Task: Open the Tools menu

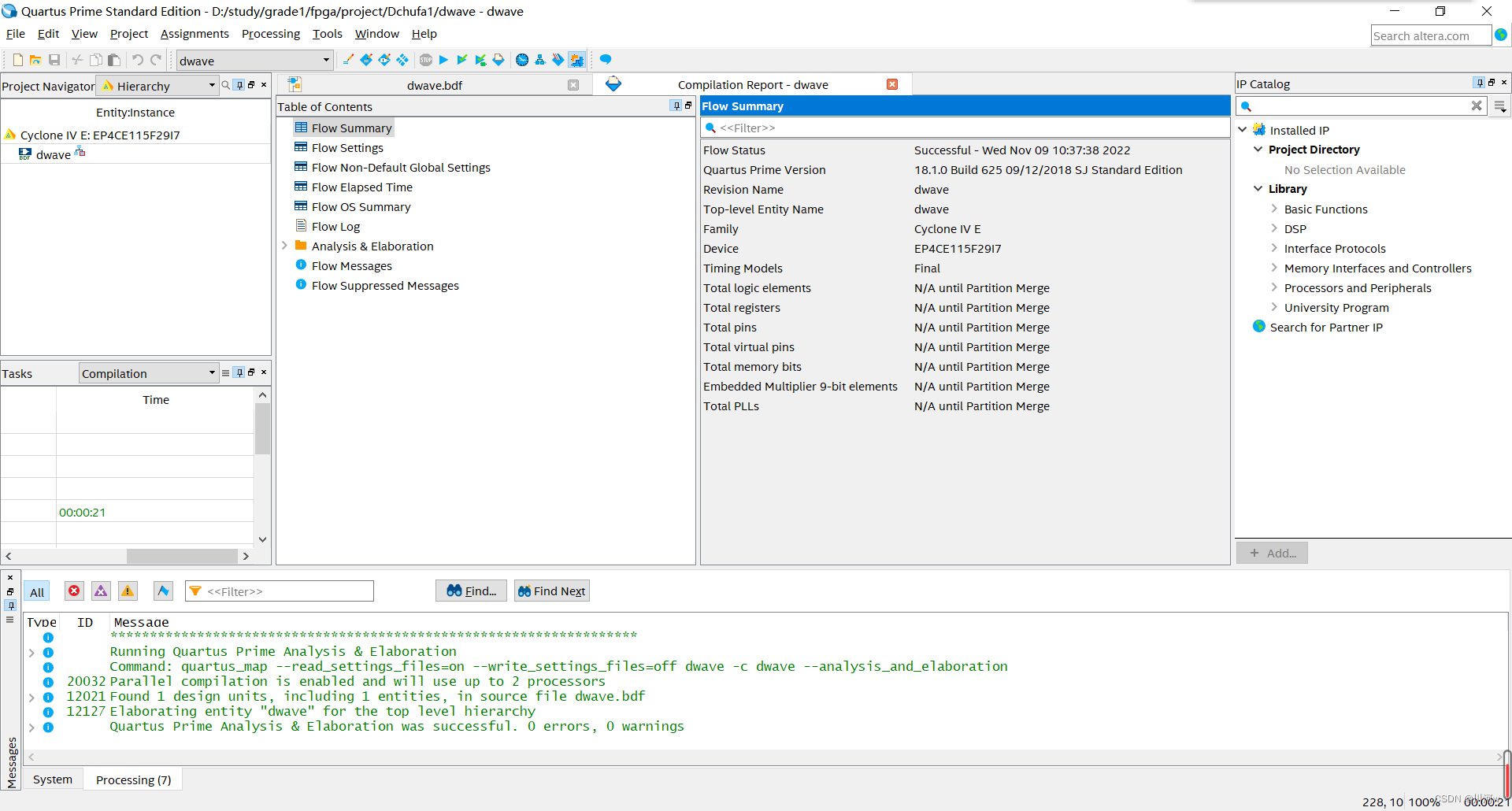Action: click(327, 34)
